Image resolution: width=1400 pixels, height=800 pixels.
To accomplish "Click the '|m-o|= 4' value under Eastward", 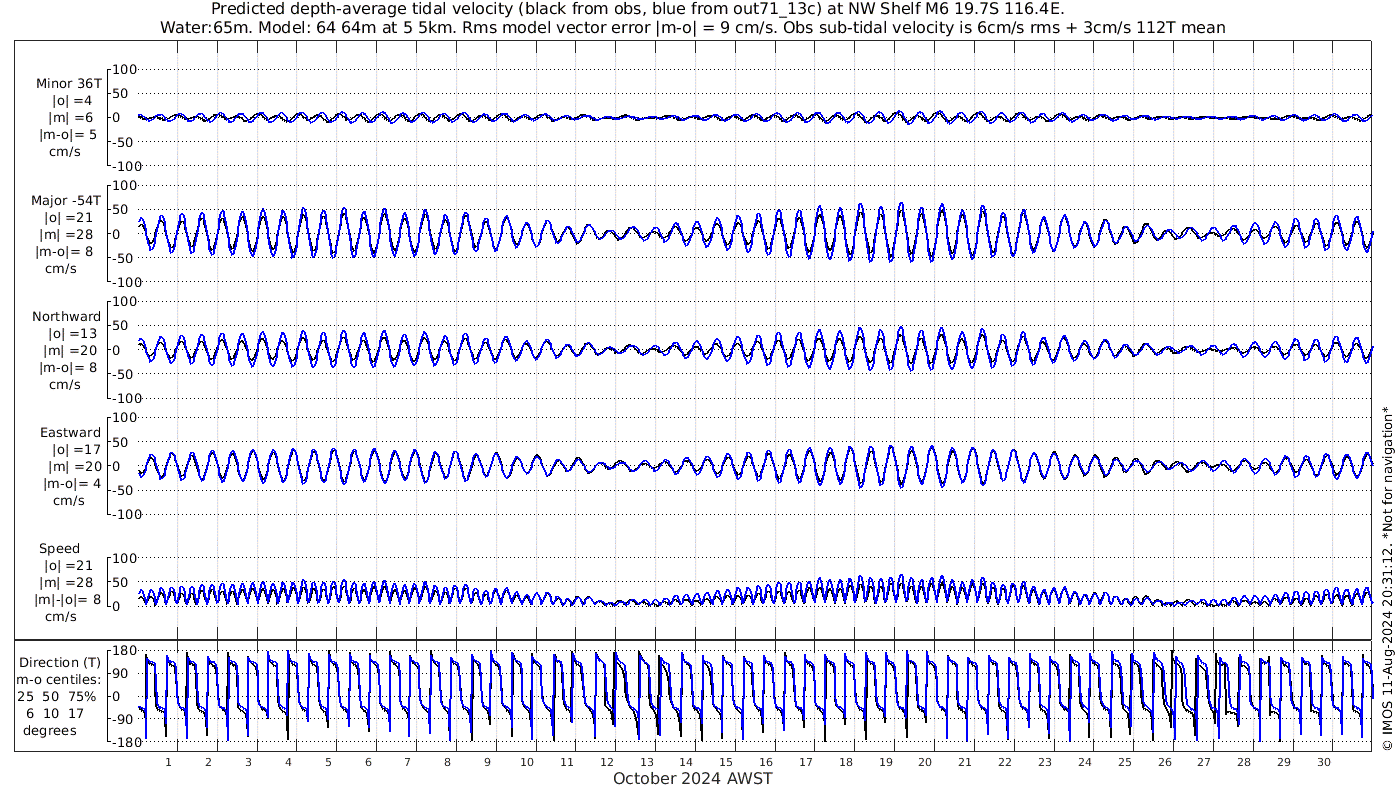I will point(70,484).
